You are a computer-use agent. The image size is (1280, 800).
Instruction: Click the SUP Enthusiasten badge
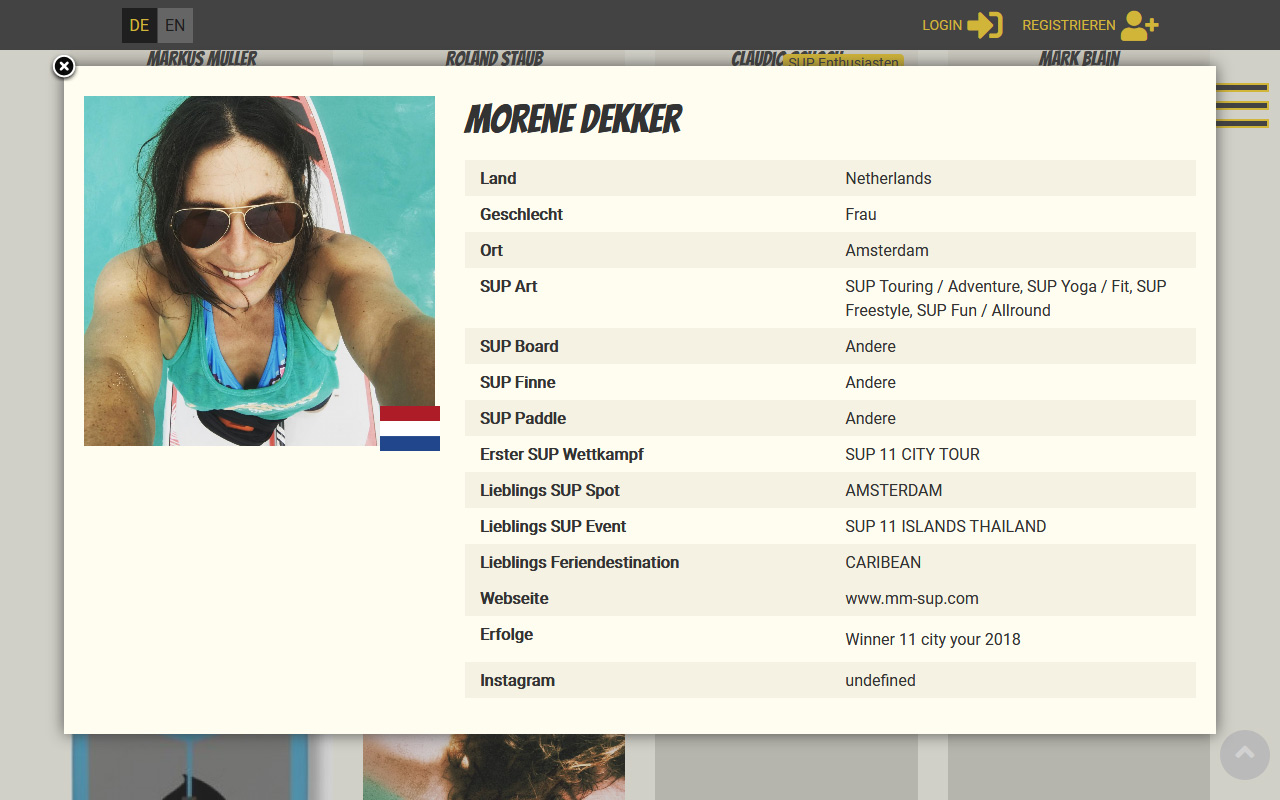click(844, 61)
